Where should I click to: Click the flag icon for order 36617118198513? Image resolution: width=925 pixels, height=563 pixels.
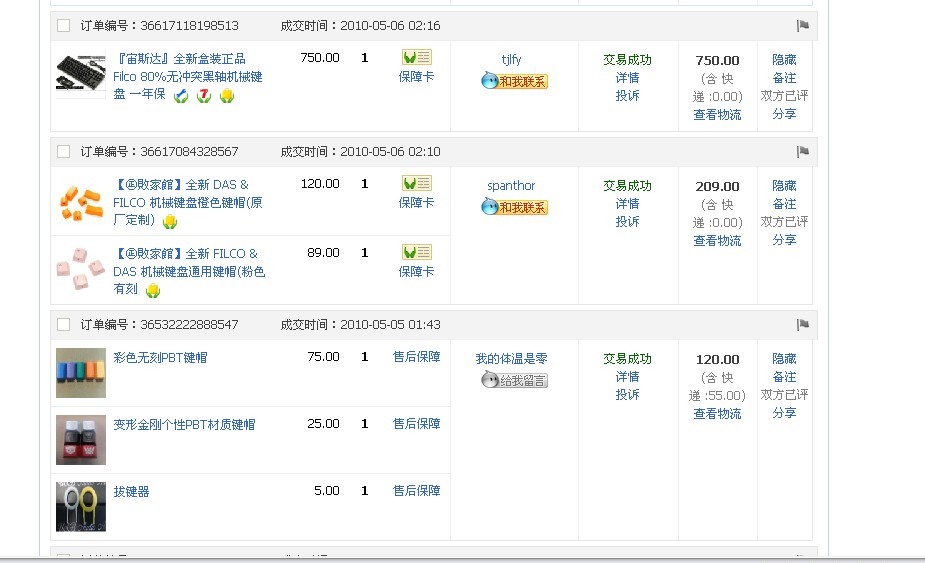pos(802,26)
